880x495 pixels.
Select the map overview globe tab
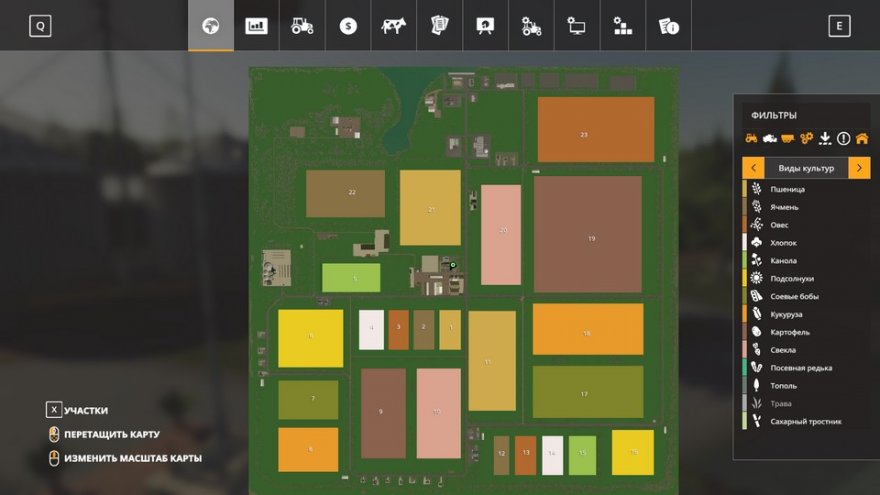(x=211, y=26)
